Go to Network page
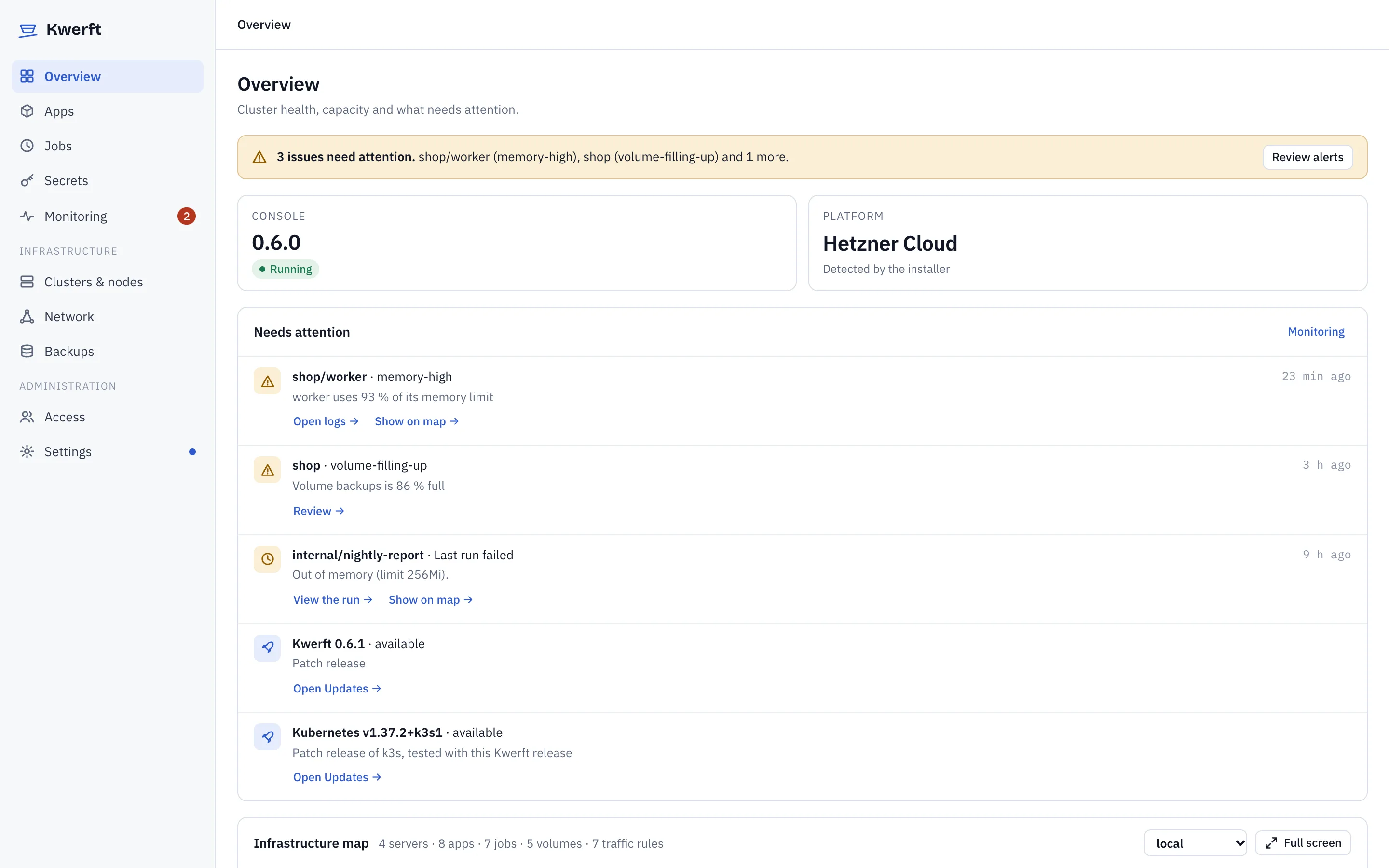This screenshot has width=1389, height=868. click(x=108, y=316)
